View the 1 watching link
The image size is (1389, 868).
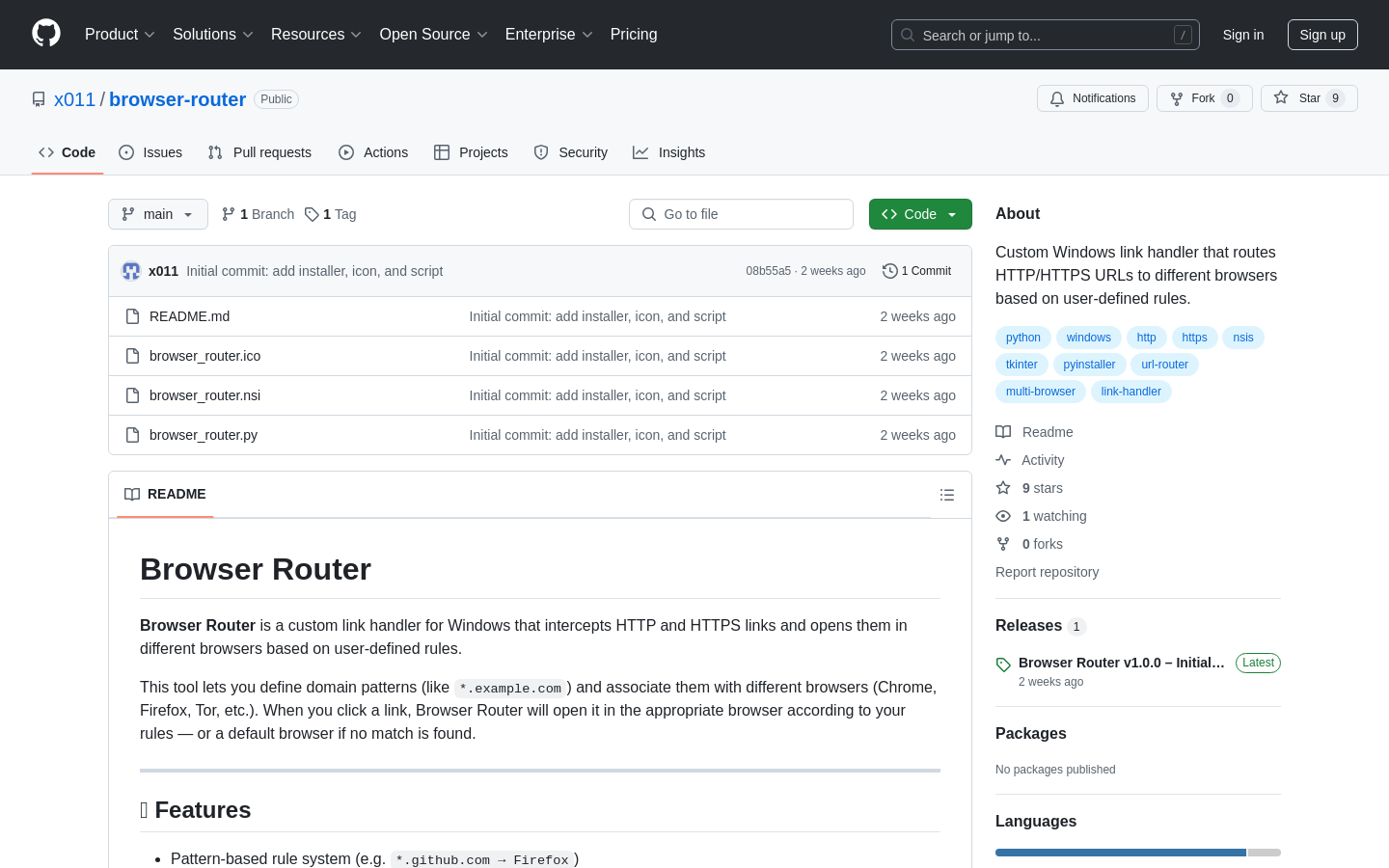pos(1041,516)
